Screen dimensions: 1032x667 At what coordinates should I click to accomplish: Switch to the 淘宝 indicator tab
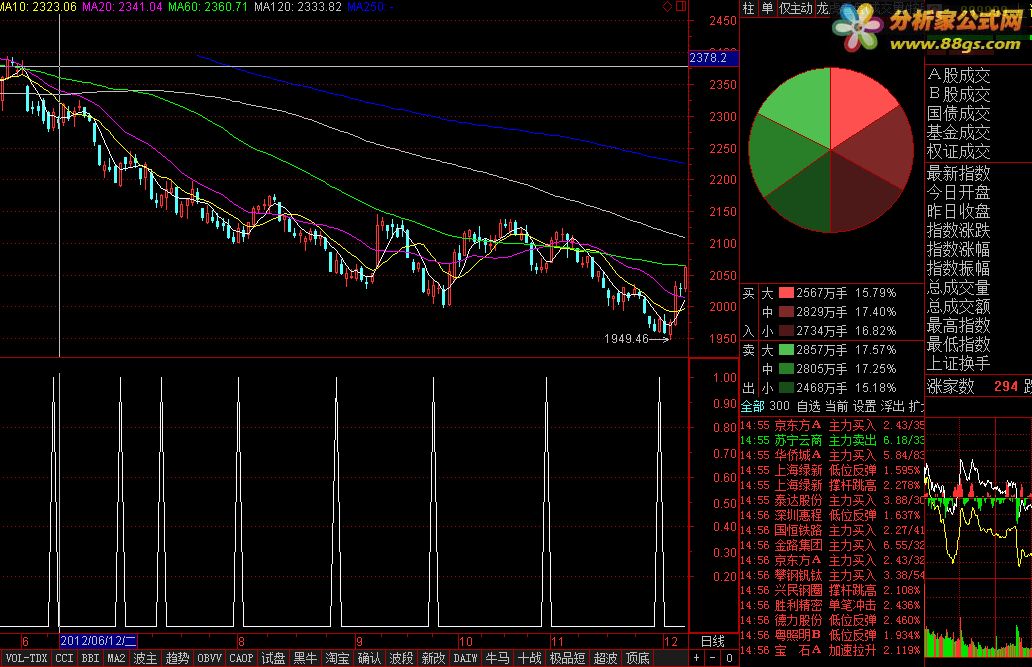click(x=338, y=658)
